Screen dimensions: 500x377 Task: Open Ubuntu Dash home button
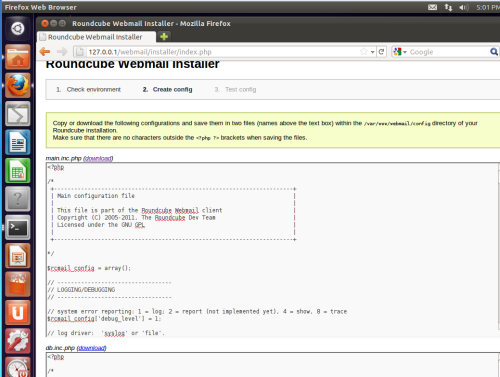point(18,29)
